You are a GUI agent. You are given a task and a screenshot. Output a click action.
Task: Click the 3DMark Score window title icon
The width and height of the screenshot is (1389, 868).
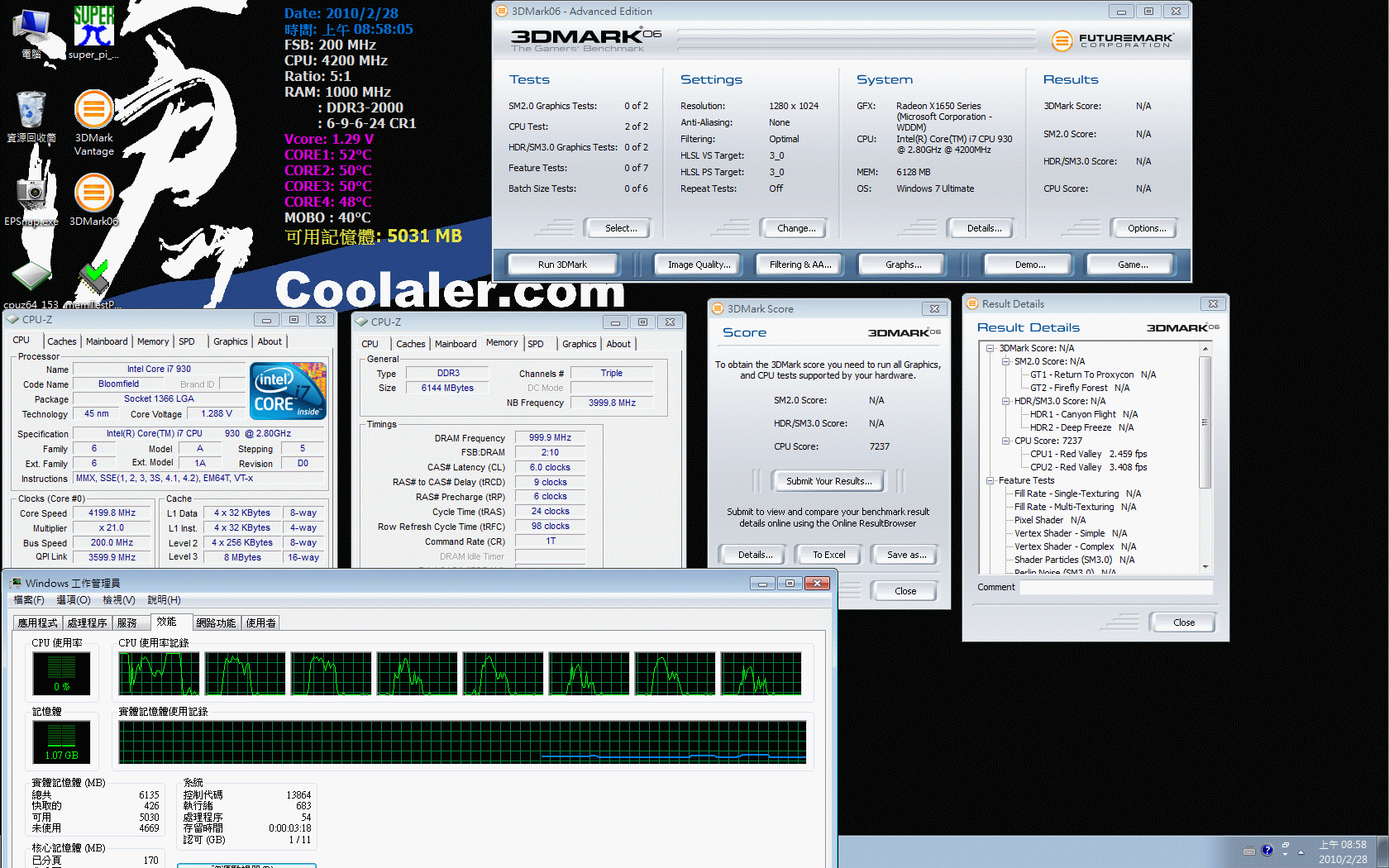718,308
